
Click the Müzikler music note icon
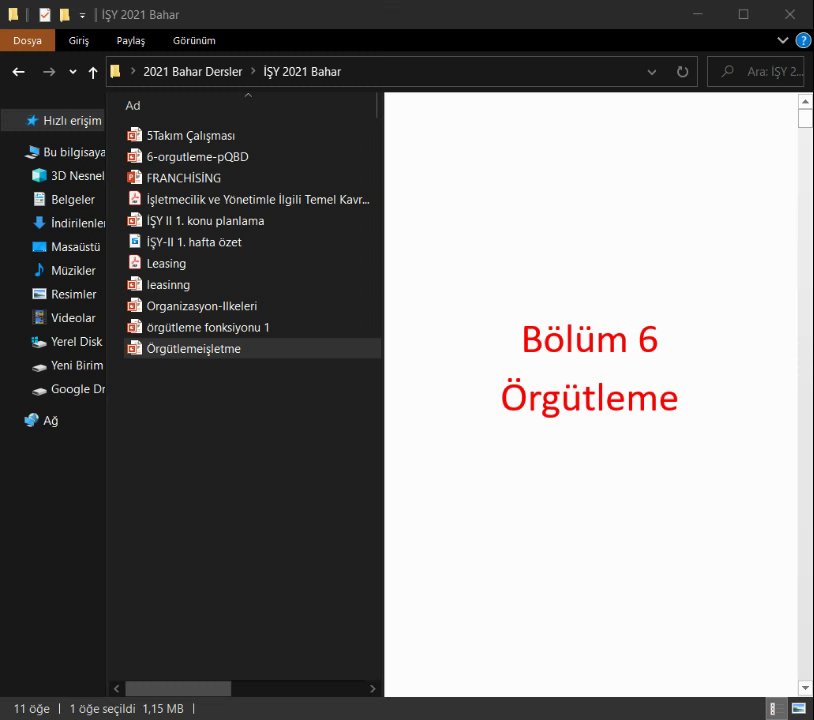pyautogui.click(x=39, y=270)
